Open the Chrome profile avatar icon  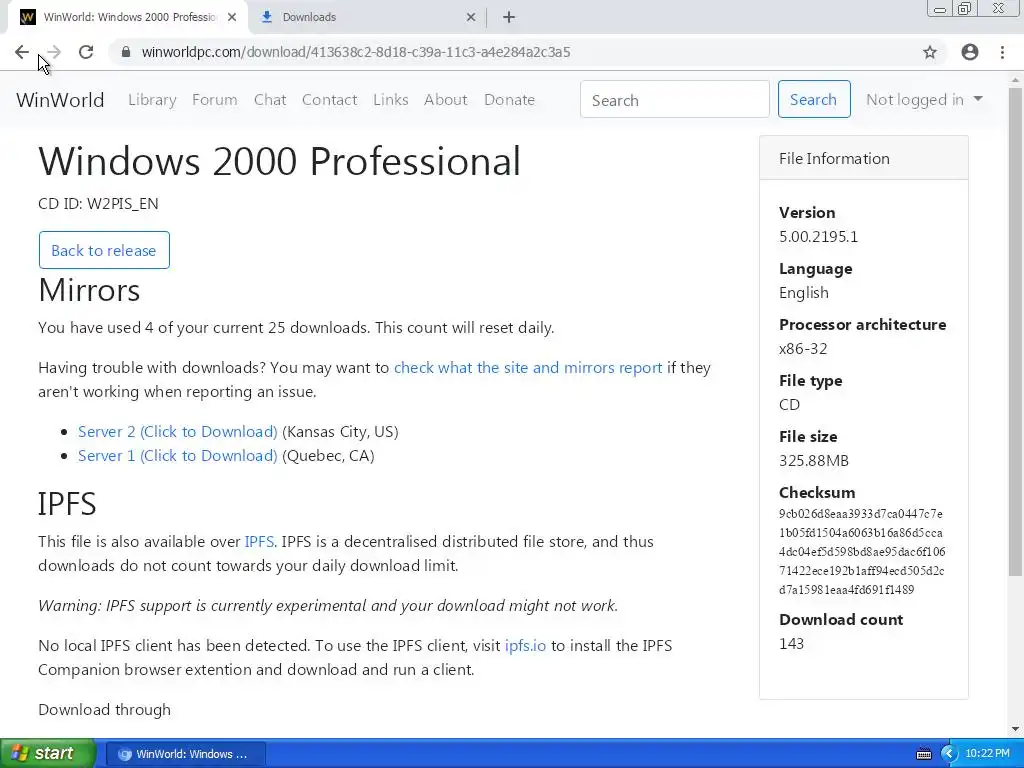[970, 52]
